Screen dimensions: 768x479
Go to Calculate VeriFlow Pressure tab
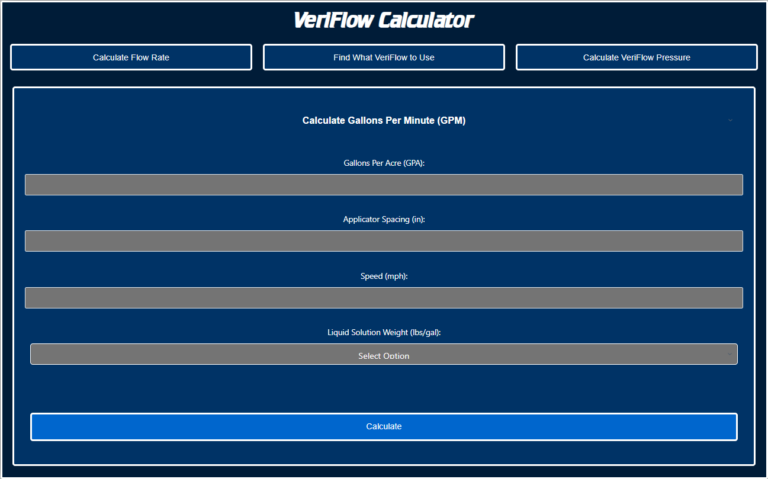coord(636,57)
